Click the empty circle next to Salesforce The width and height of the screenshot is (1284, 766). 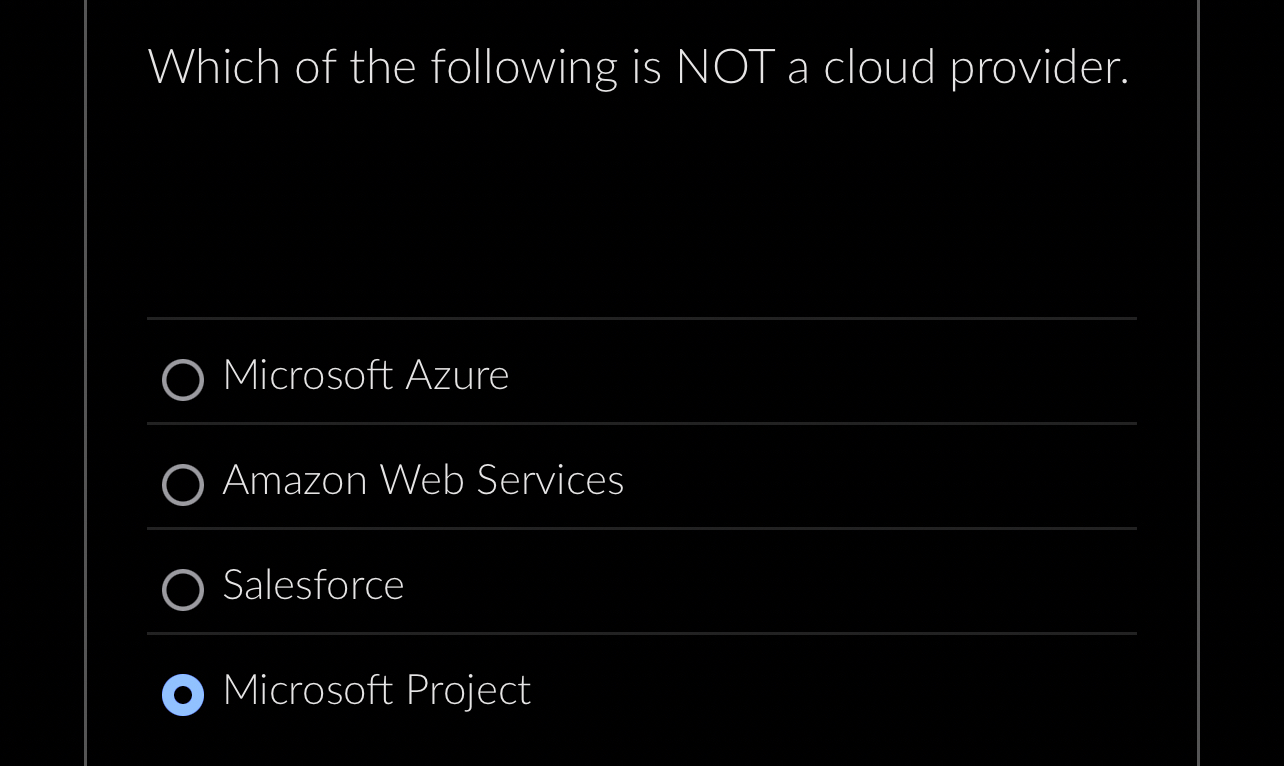tap(183, 590)
